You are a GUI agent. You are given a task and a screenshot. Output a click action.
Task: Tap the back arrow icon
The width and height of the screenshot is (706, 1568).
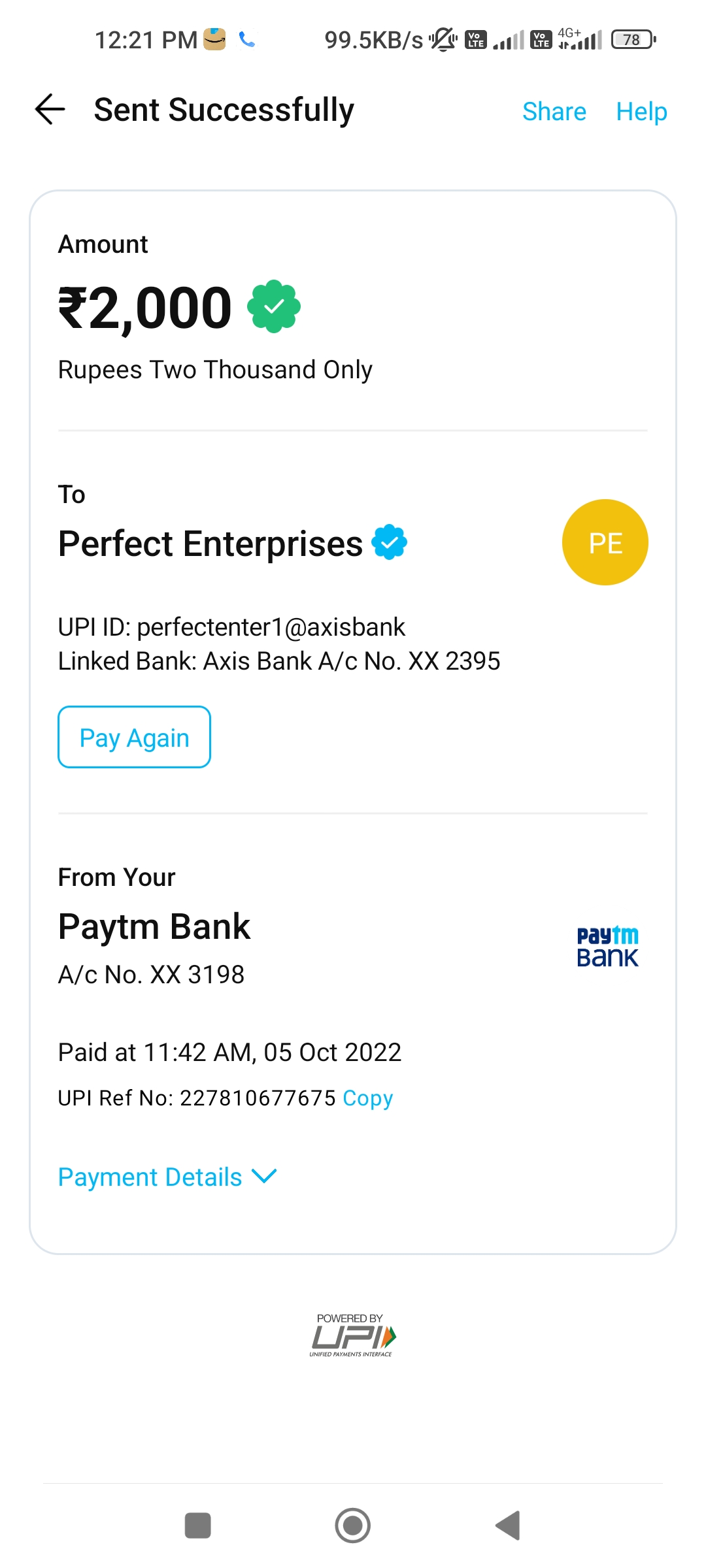pyautogui.click(x=50, y=109)
